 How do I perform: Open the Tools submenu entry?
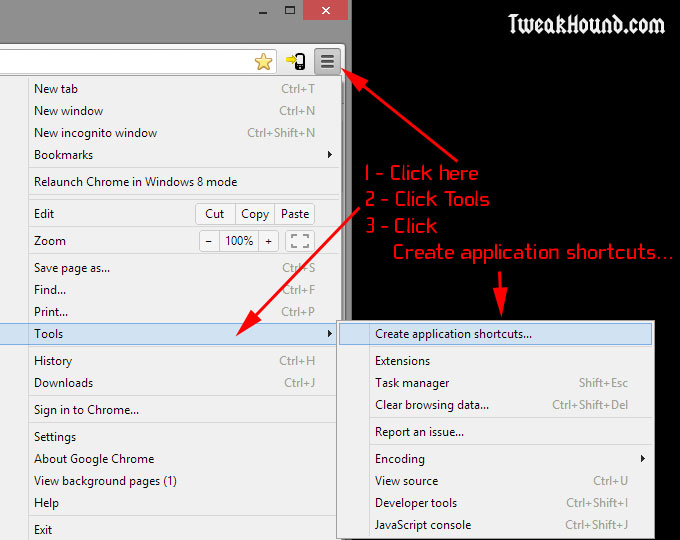168,334
